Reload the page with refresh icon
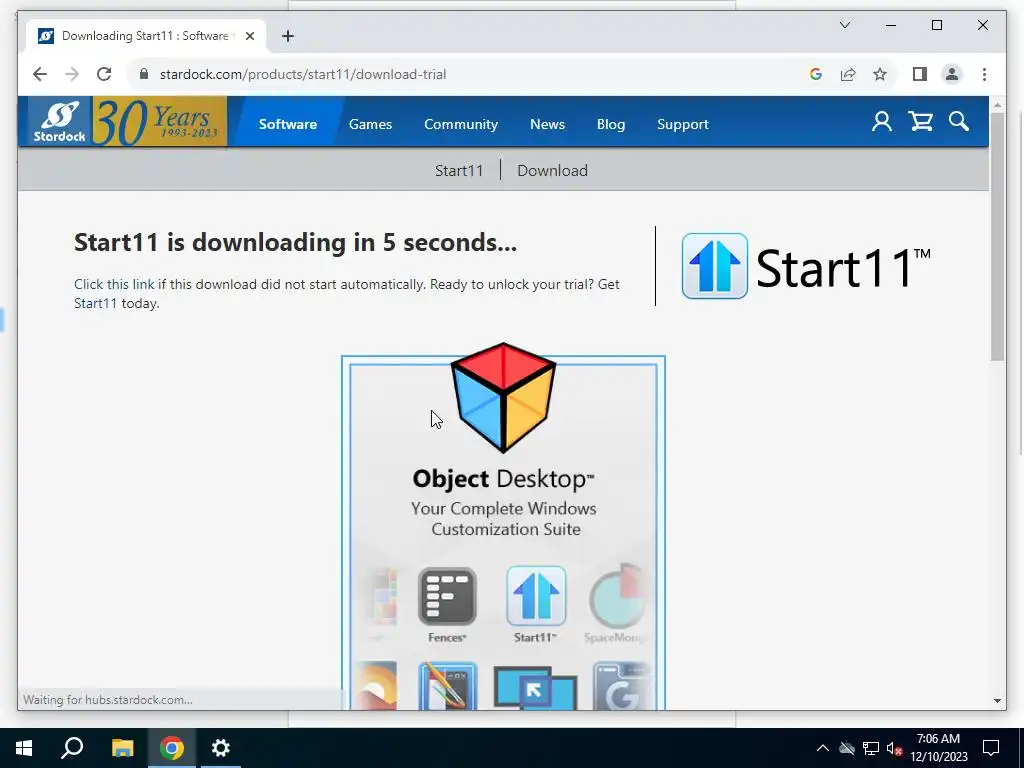This screenshot has height=768, width=1024. pyautogui.click(x=104, y=74)
